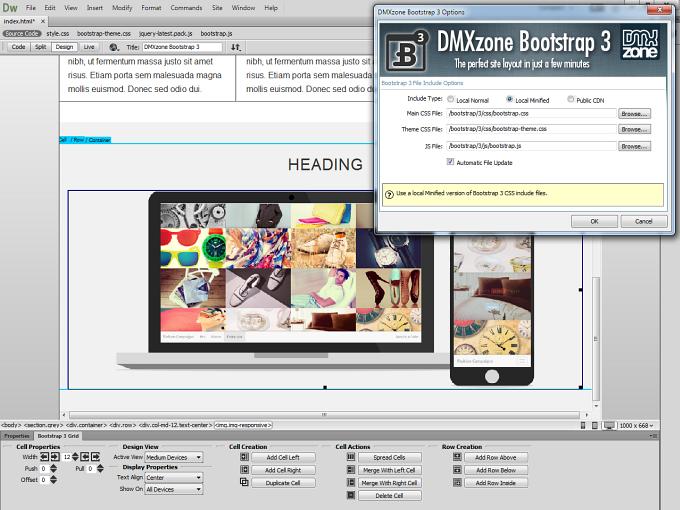Browse for Theme CSS File

tap(634, 129)
